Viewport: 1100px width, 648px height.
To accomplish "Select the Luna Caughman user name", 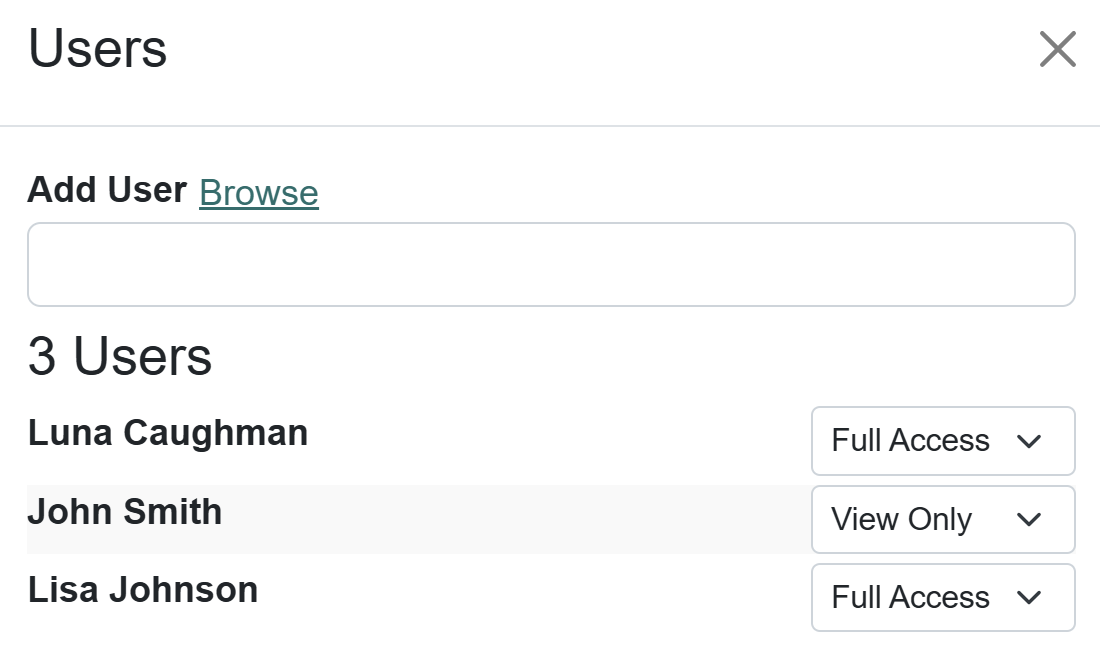I will (168, 433).
